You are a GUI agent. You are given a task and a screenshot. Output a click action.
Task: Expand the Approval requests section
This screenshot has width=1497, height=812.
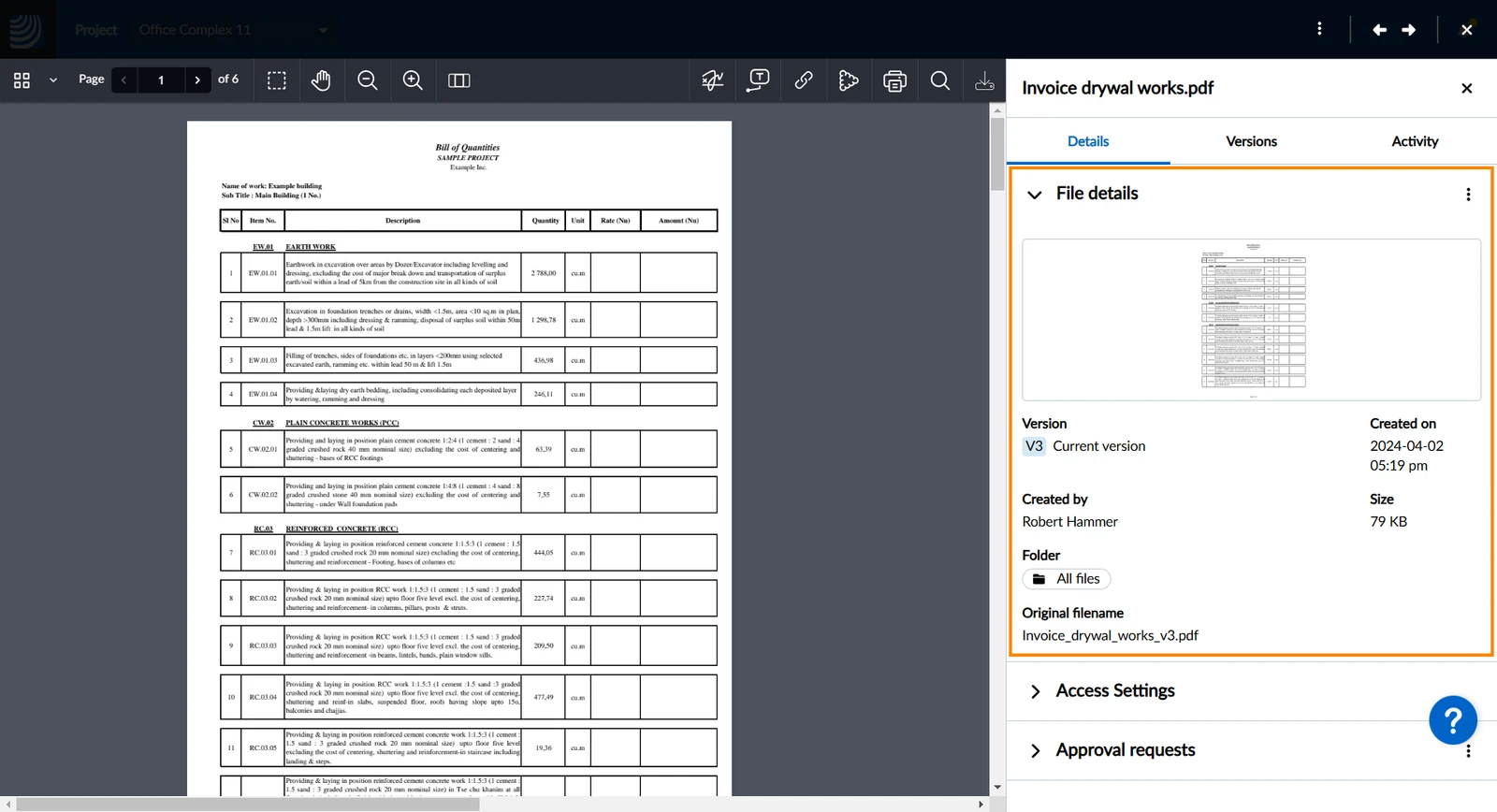pos(1035,750)
